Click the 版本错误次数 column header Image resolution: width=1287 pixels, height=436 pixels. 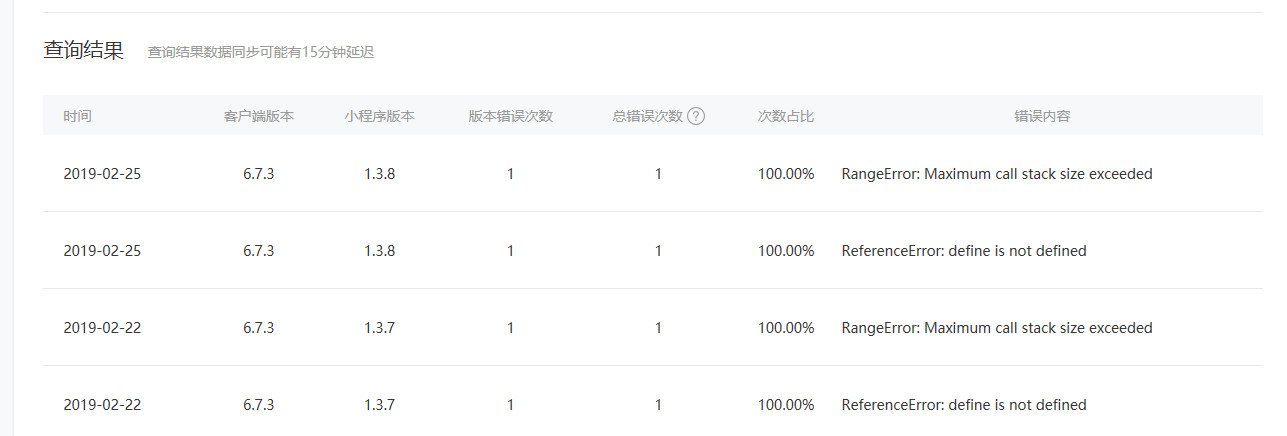[x=510, y=116]
